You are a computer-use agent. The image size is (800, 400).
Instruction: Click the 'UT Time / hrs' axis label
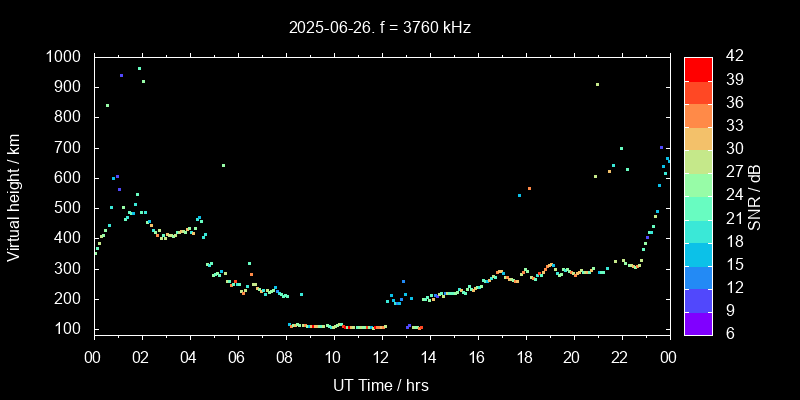pos(380,384)
